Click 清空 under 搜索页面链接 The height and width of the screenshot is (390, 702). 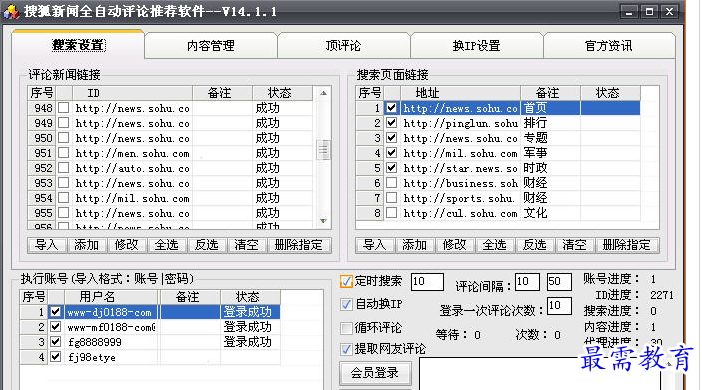pyautogui.click(x=574, y=245)
